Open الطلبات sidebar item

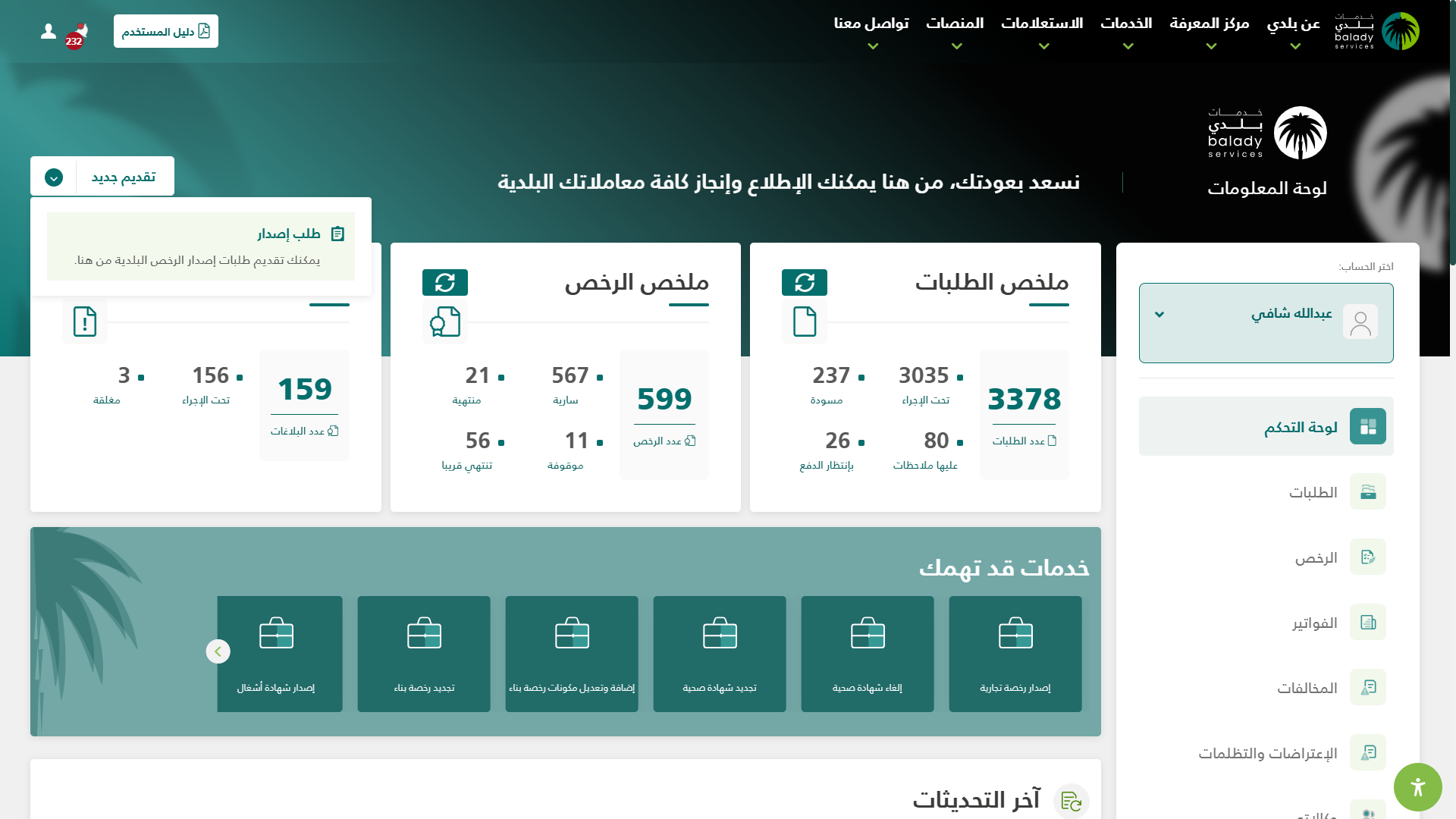point(1313,492)
